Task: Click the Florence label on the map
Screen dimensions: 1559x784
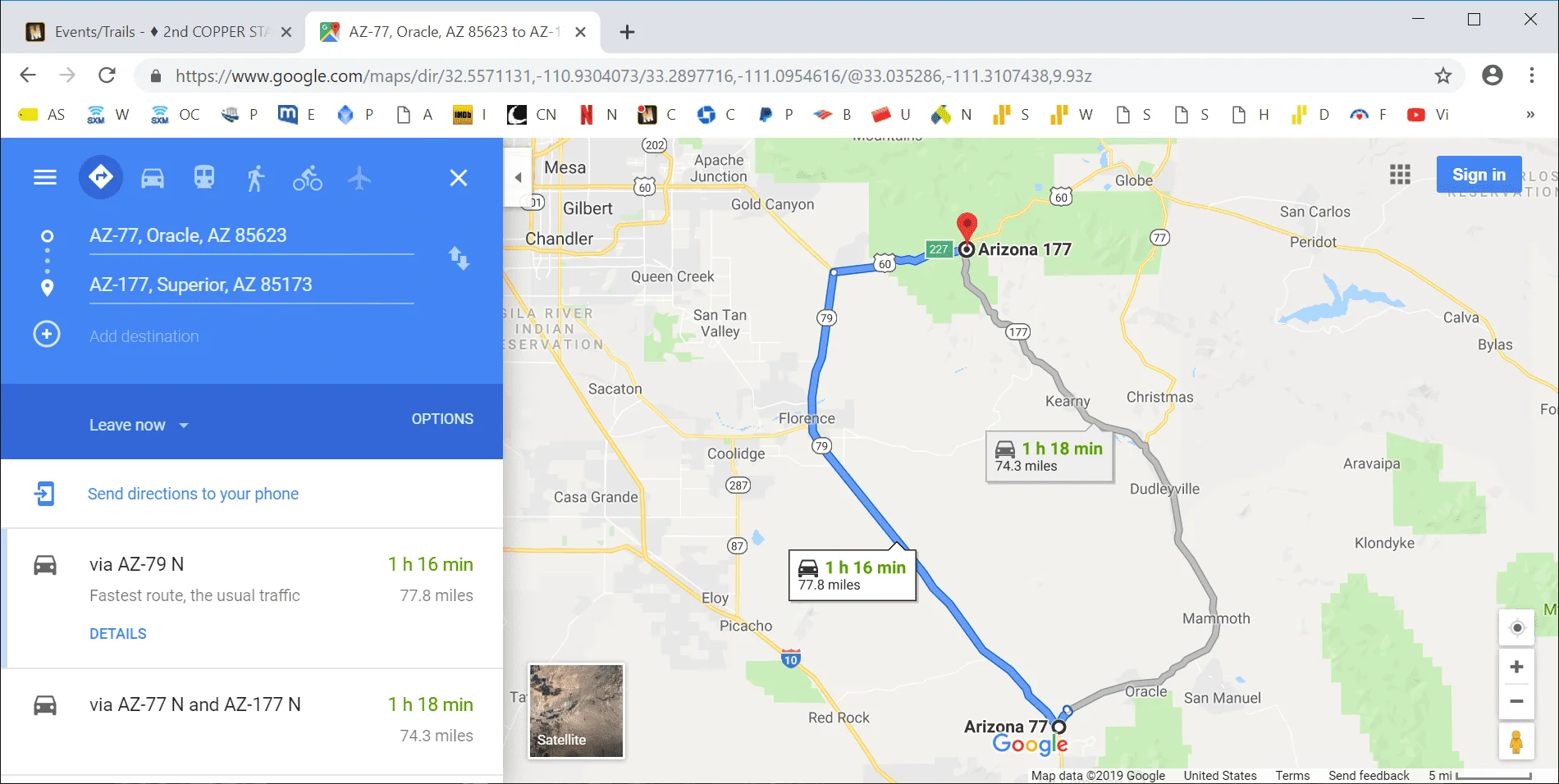Action: pyautogui.click(x=807, y=418)
